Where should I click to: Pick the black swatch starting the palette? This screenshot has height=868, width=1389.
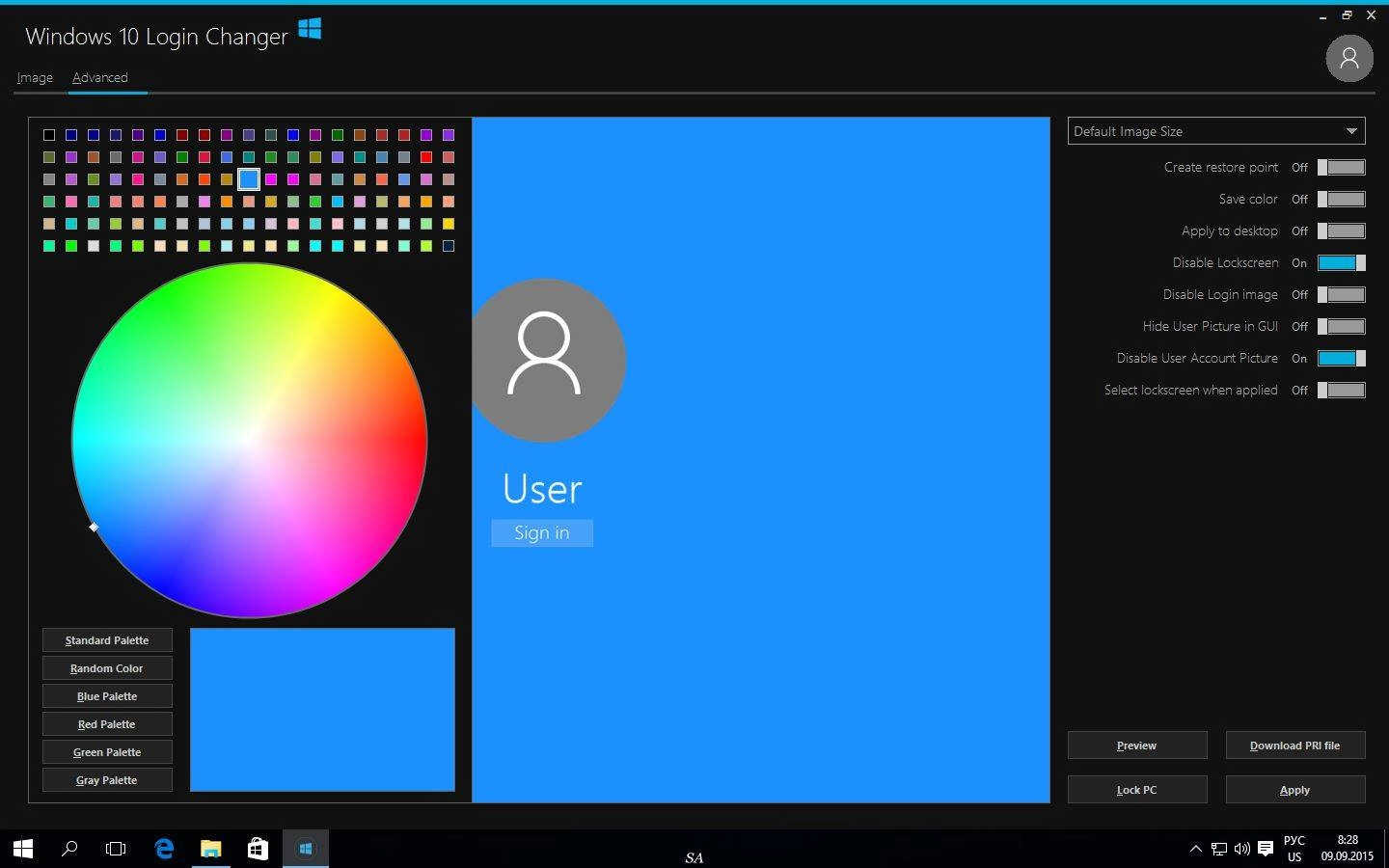pos(49,135)
